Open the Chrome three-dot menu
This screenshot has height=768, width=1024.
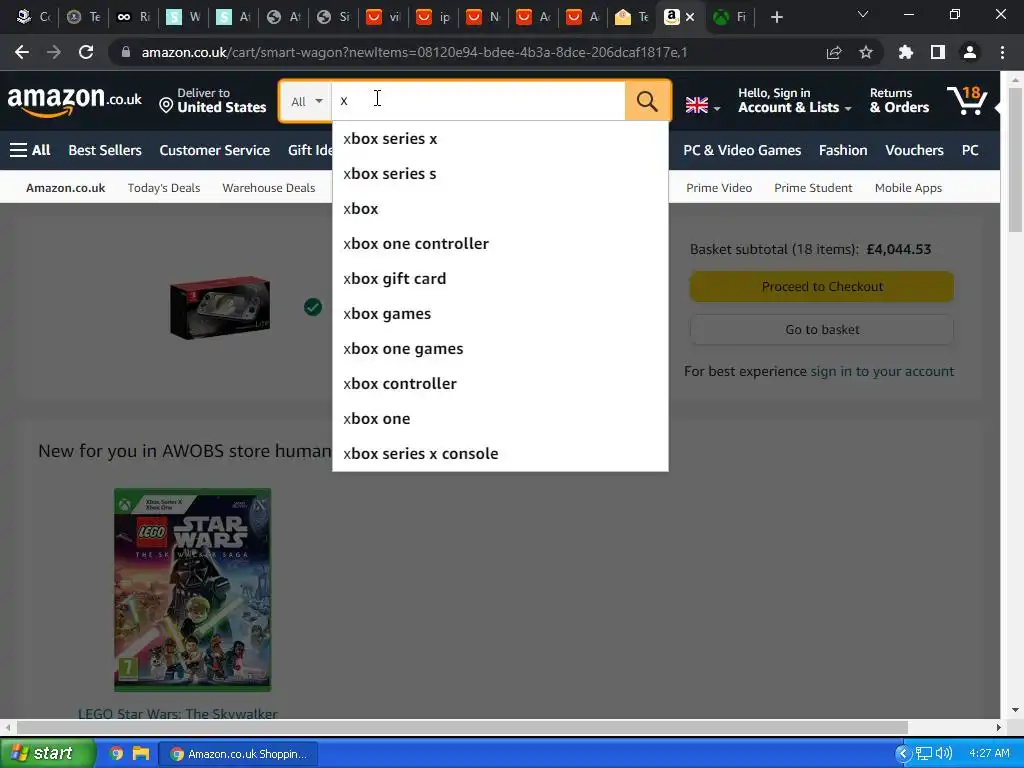click(x=1002, y=52)
